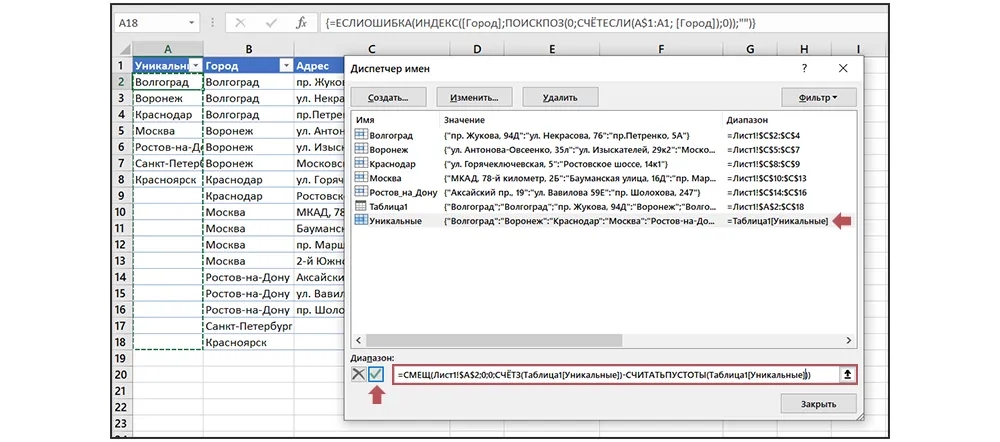The width and height of the screenshot is (1000, 442).
Task: Click the help question mark in dialog
Action: click(805, 67)
